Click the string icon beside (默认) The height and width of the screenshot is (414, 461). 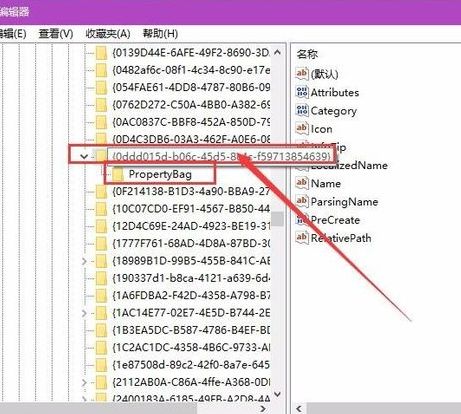click(302, 73)
